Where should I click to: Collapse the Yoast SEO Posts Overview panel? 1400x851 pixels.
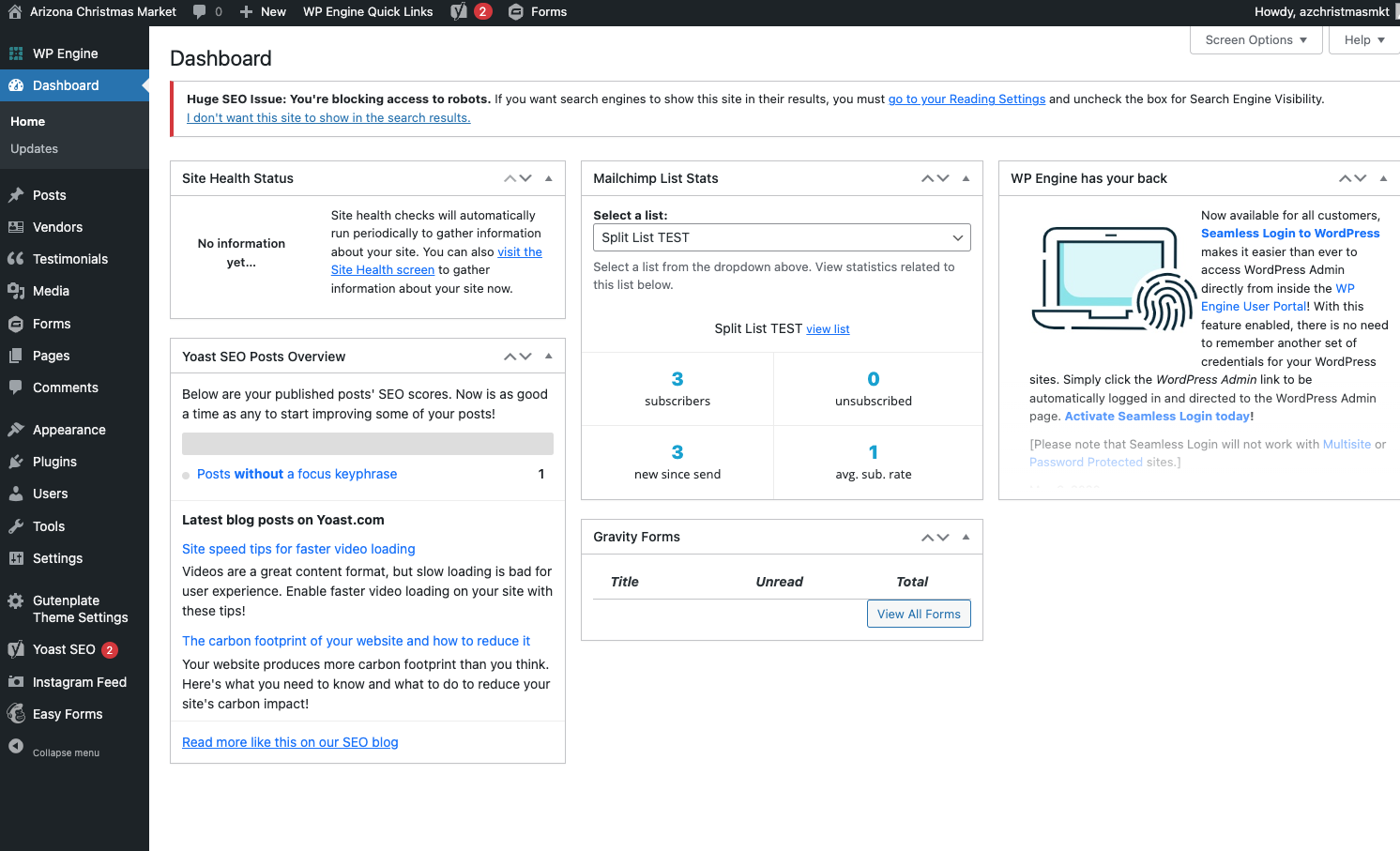pos(549,357)
